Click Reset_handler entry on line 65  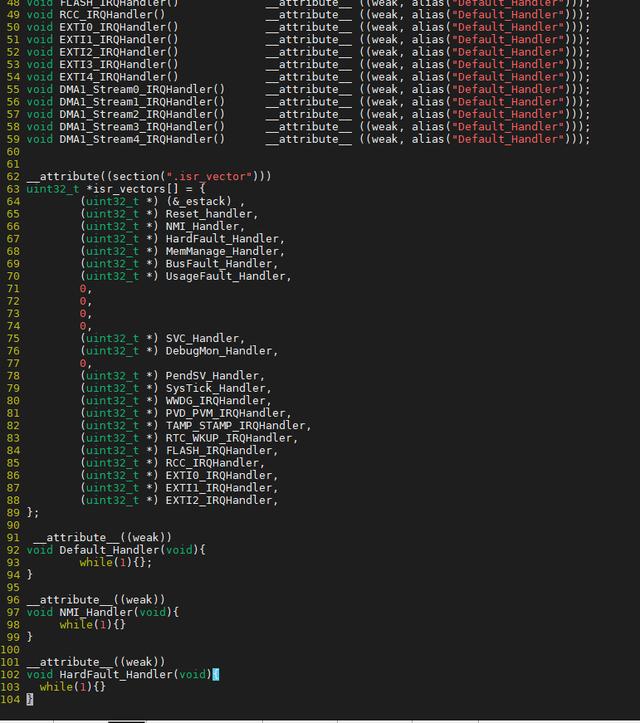pos(208,214)
